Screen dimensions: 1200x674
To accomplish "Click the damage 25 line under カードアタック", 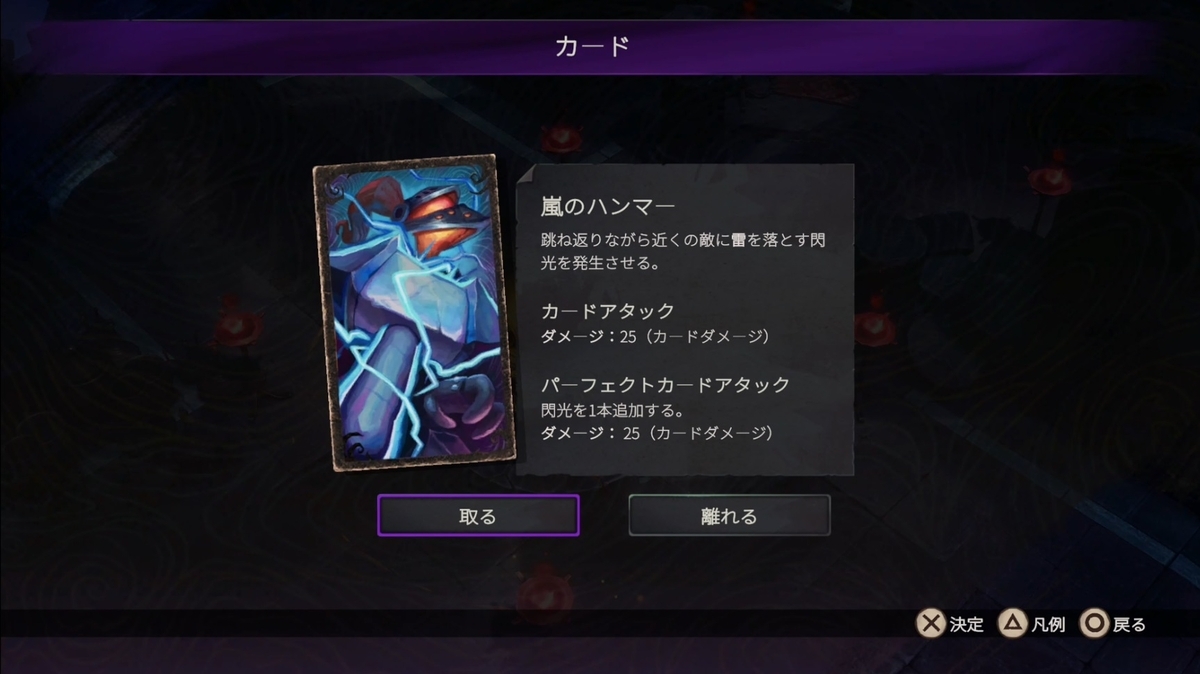I will pyautogui.click(x=655, y=336).
